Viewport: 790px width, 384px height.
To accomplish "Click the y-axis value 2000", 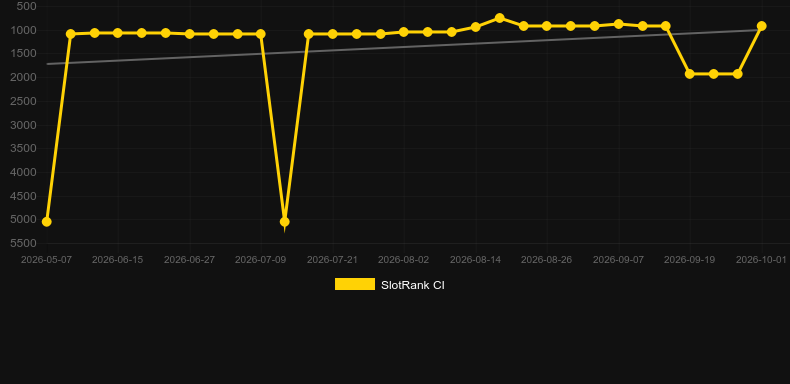I will tap(24, 77).
